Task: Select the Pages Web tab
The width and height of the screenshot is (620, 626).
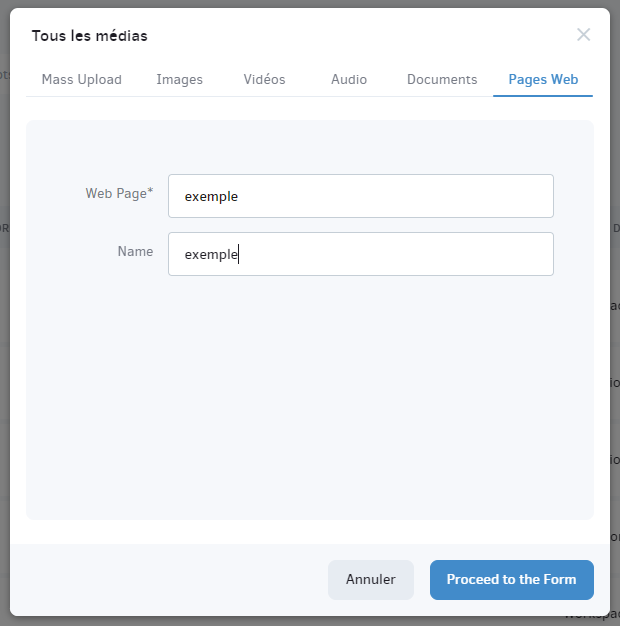Action: tap(543, 79)
